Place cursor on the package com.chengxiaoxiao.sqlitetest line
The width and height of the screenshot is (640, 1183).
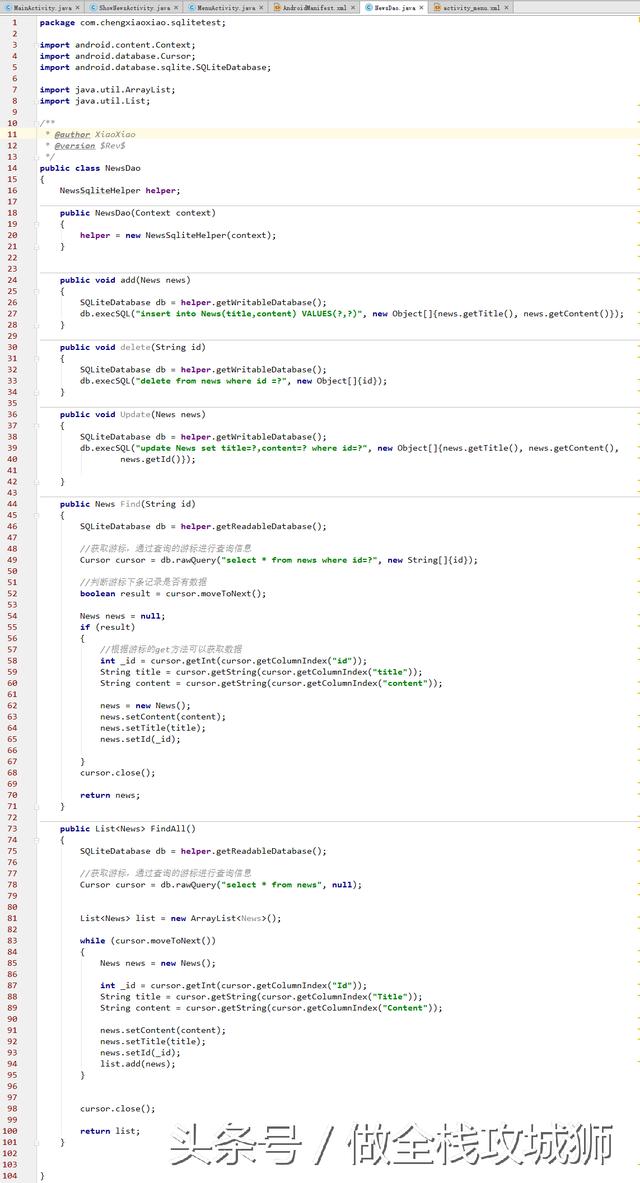click(x=132, y=23)
